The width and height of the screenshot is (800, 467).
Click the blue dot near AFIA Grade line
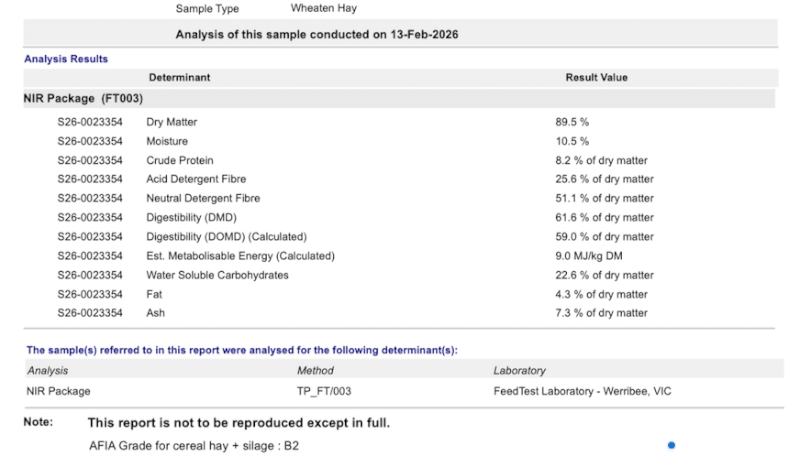[x=671, y=445]
